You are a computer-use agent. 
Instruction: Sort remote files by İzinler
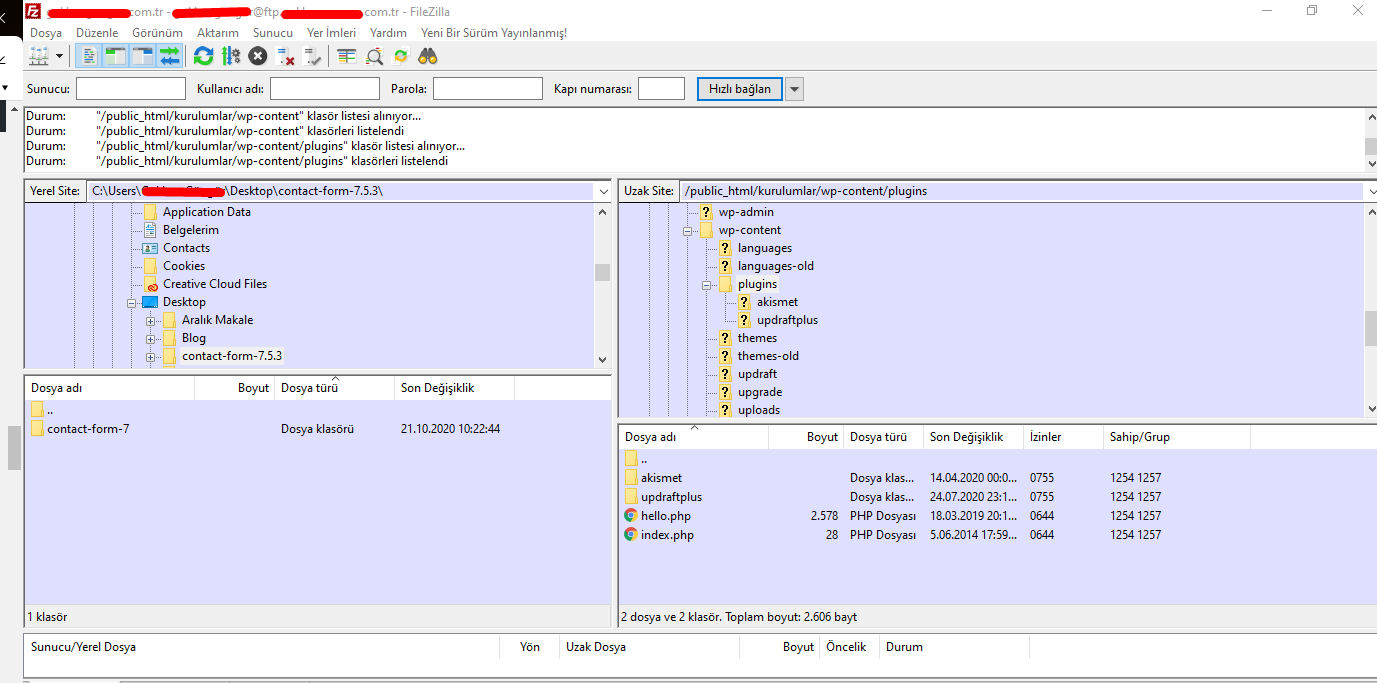[1063, 437]
